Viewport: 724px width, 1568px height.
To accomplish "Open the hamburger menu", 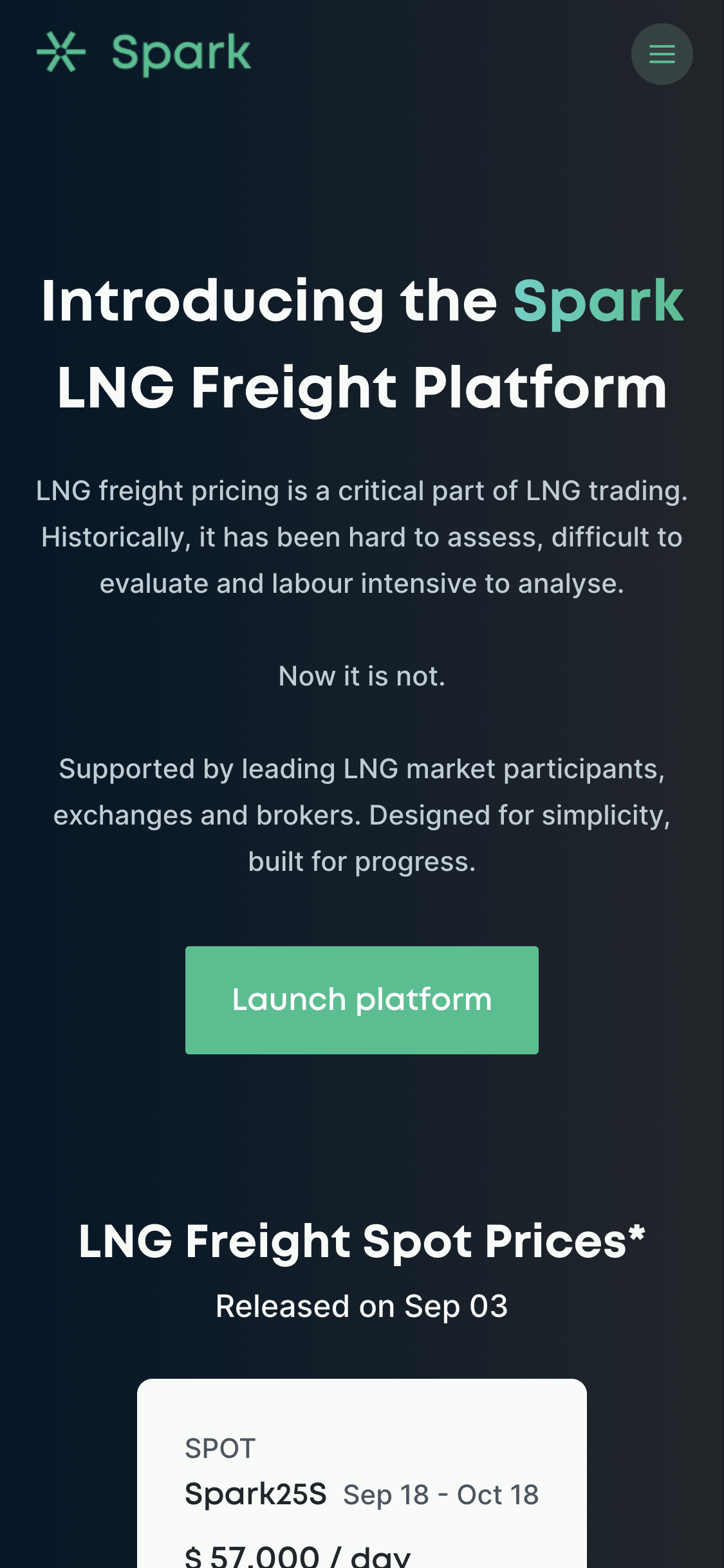I will click(662, 54).
